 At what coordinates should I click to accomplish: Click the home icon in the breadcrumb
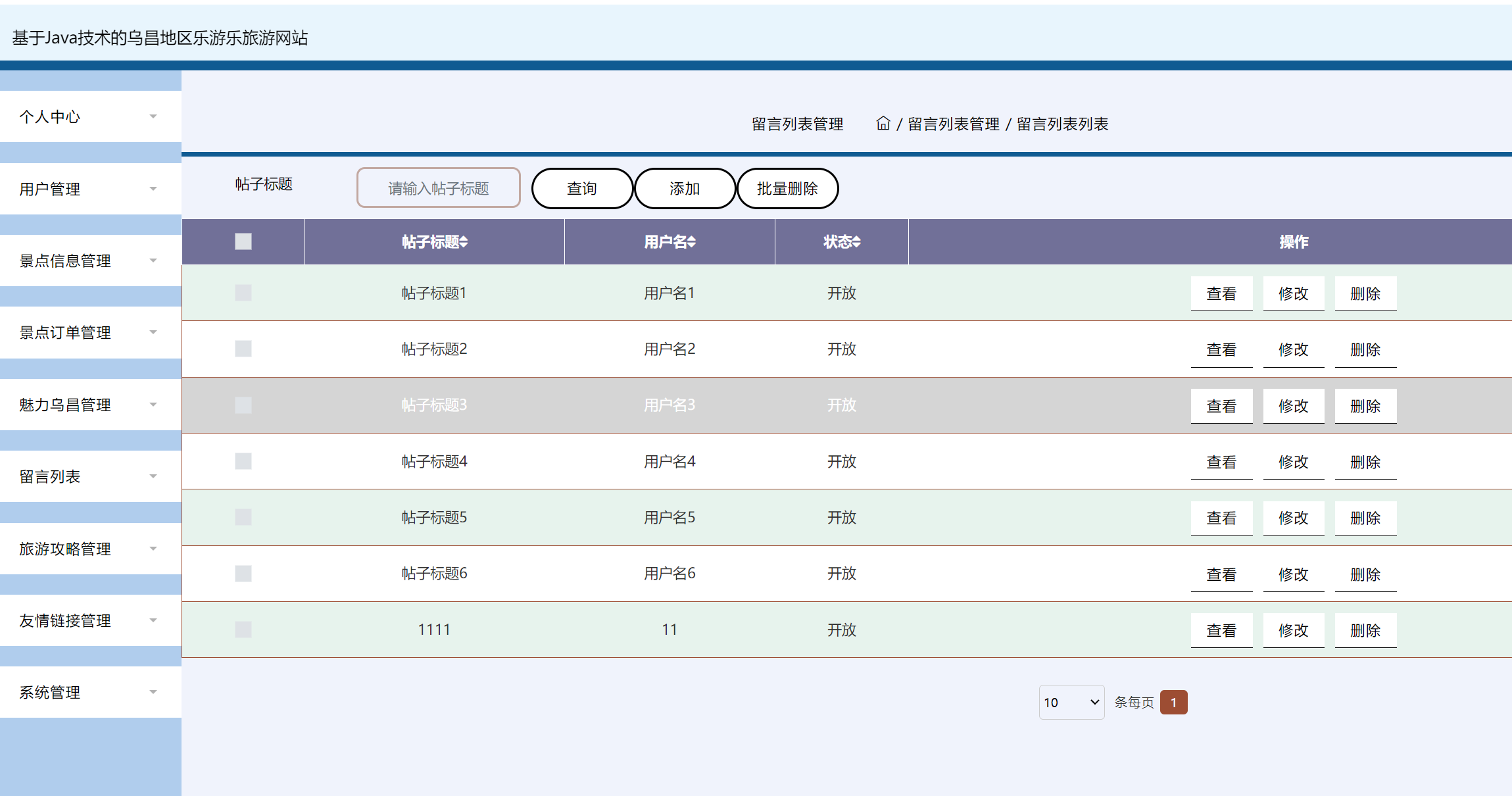click(883, 124)
